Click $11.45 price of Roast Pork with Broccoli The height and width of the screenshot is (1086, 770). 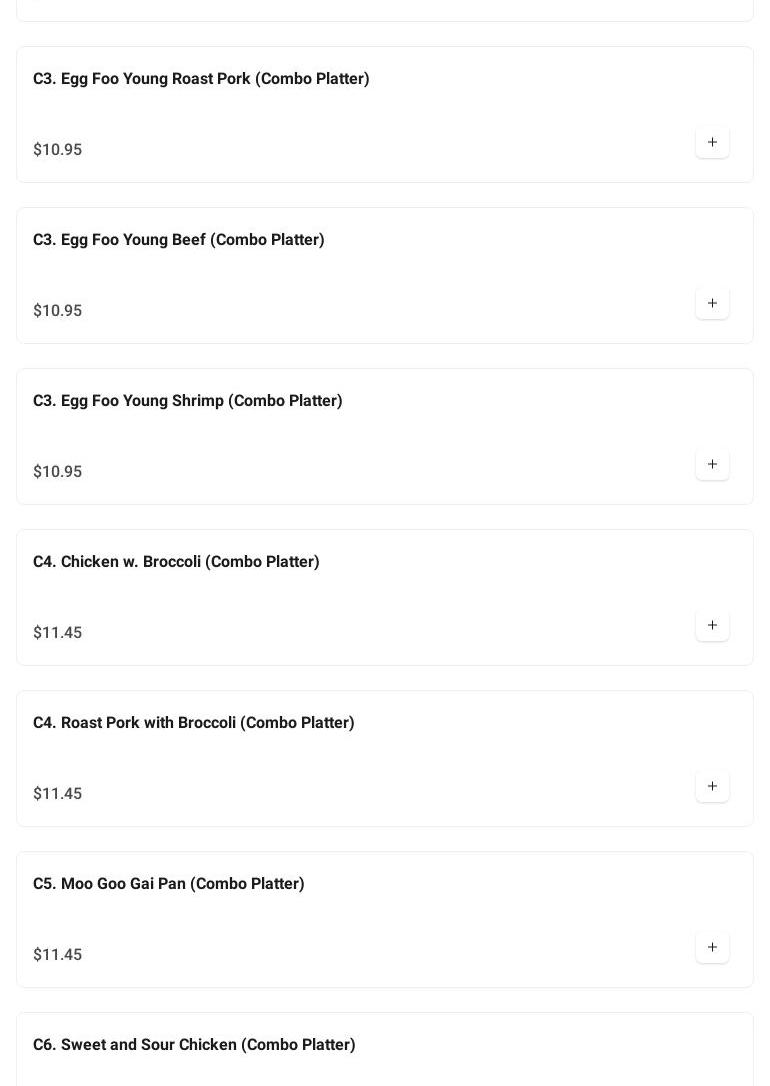click(58, 794)
